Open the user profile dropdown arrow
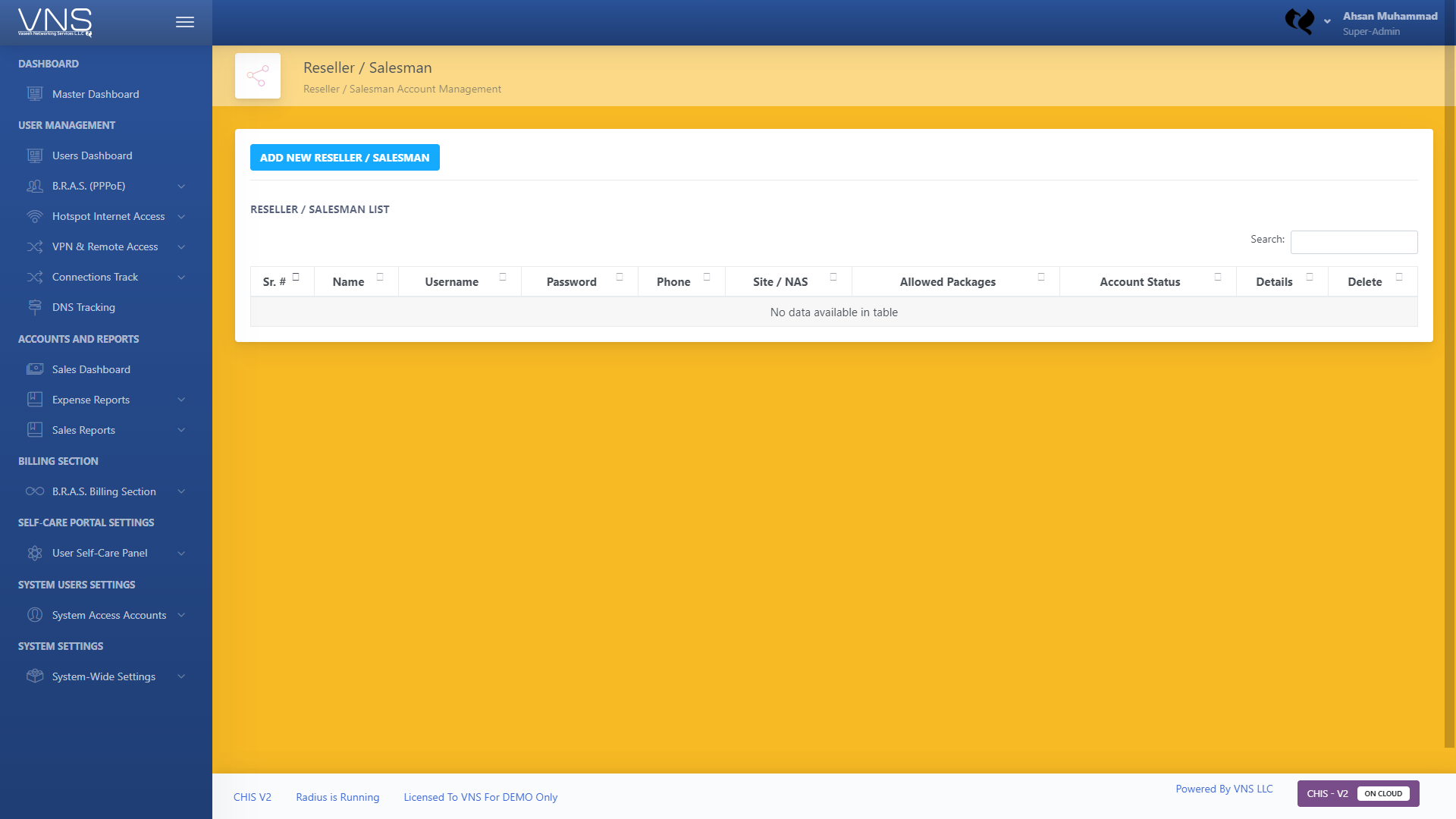The height and width of the screenshot is (819, 1456). 1327,22
